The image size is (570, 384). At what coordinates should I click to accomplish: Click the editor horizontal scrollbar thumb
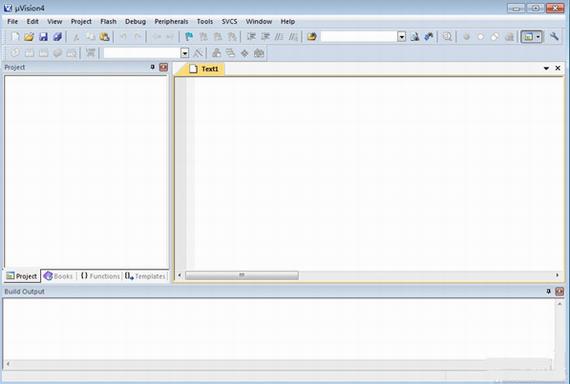point(242,275)
